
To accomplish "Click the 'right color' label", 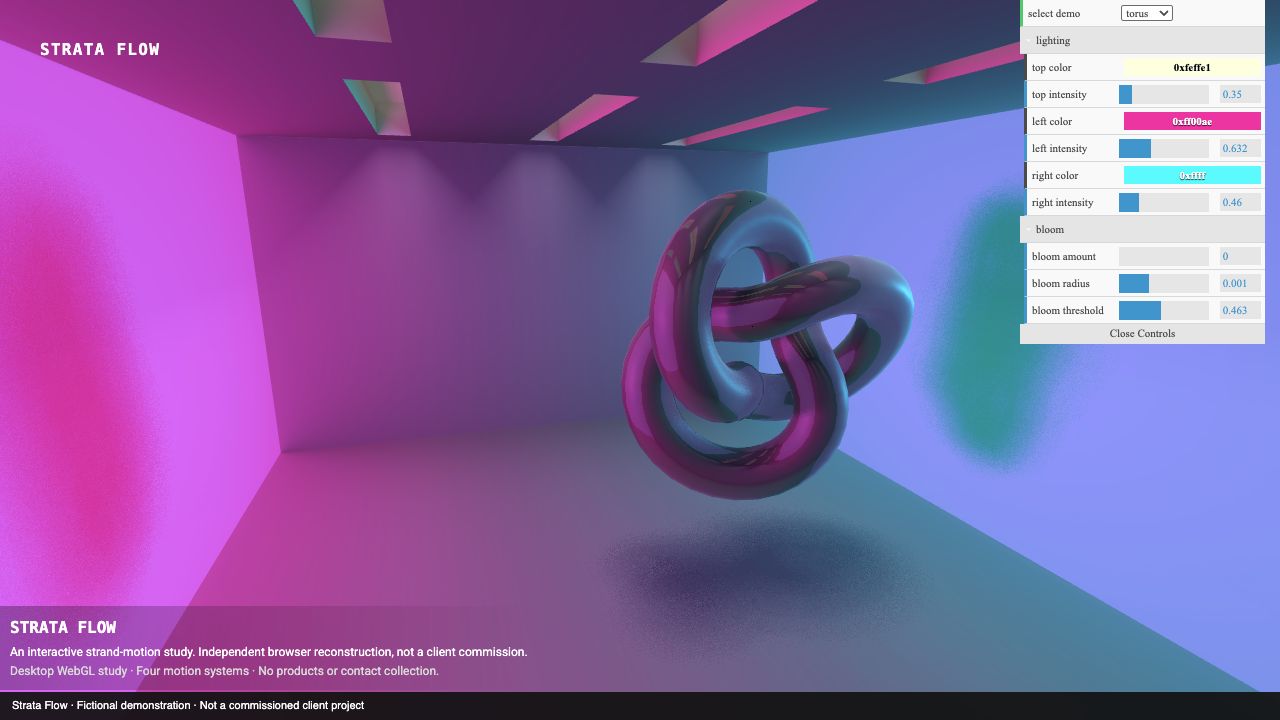I will [x=1055, y=175].
